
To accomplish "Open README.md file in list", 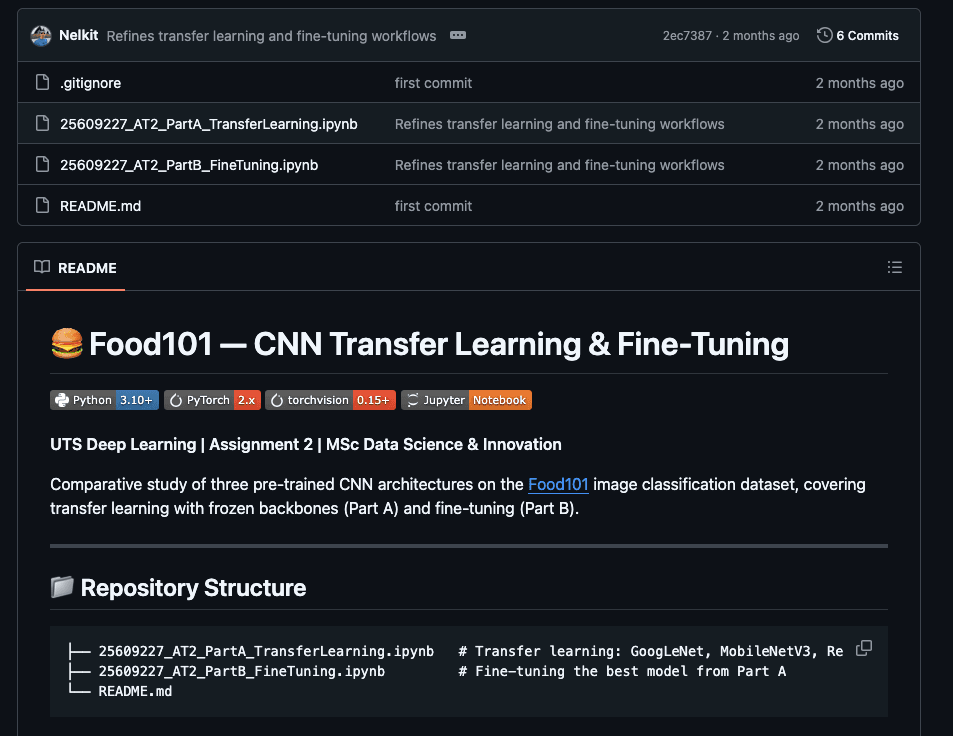I will pyautogui.click(x=100, y=206).
